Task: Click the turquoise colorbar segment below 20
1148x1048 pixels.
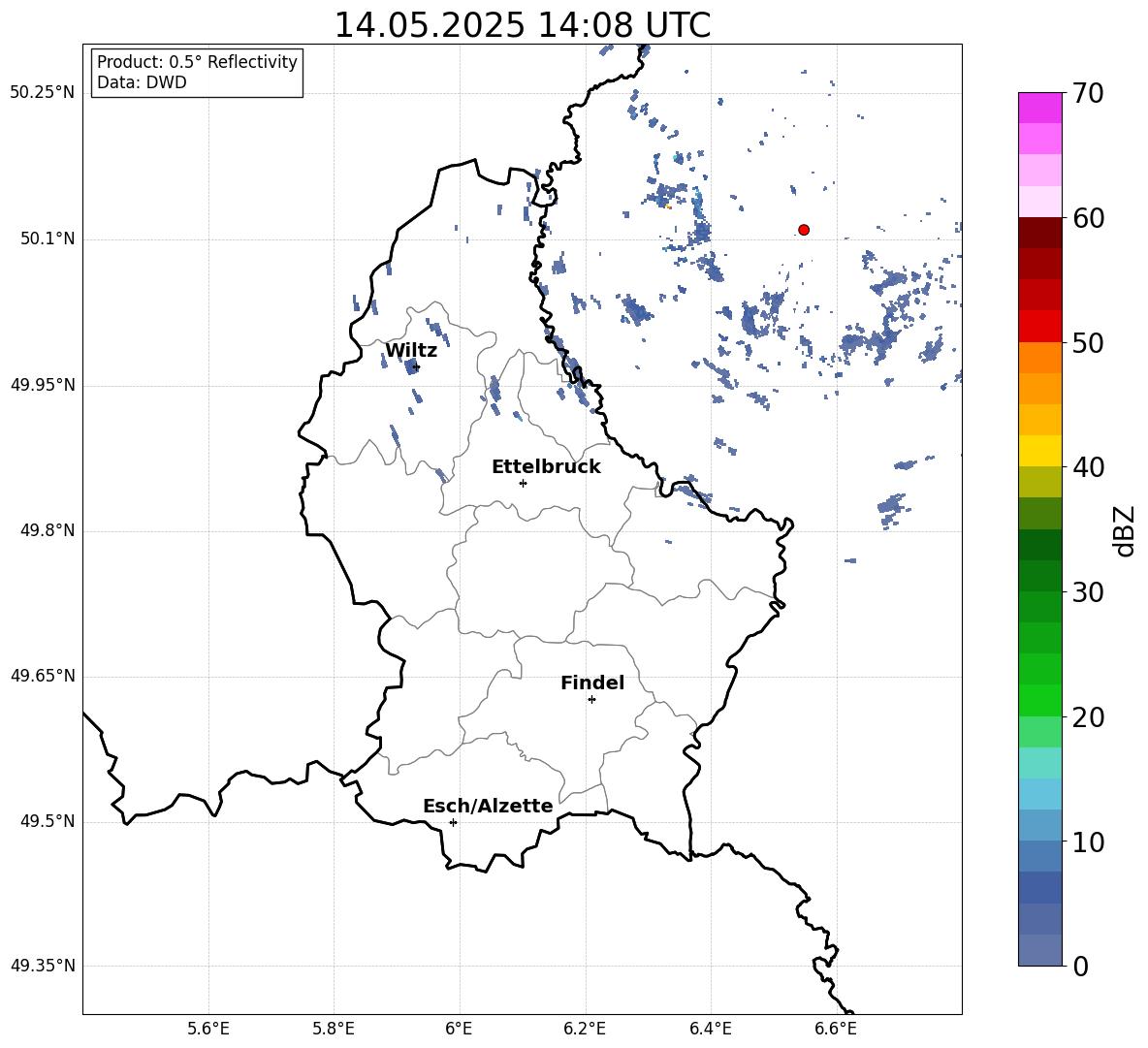Action: (1039, 763)
